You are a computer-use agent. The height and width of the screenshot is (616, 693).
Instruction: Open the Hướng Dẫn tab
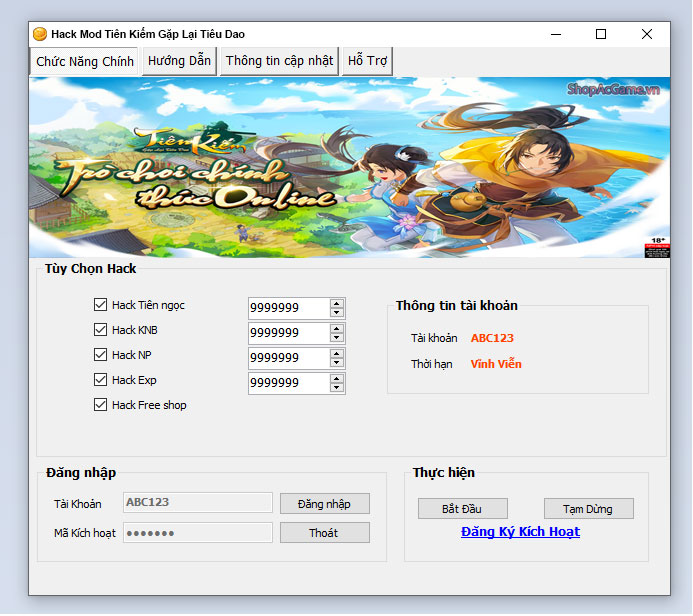point(179,61)
